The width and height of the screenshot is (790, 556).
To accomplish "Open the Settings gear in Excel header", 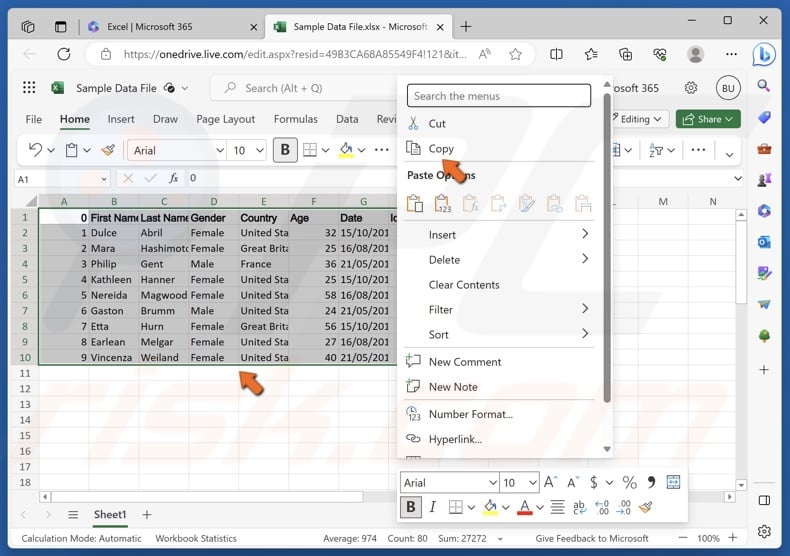I will tap(691, 88).
